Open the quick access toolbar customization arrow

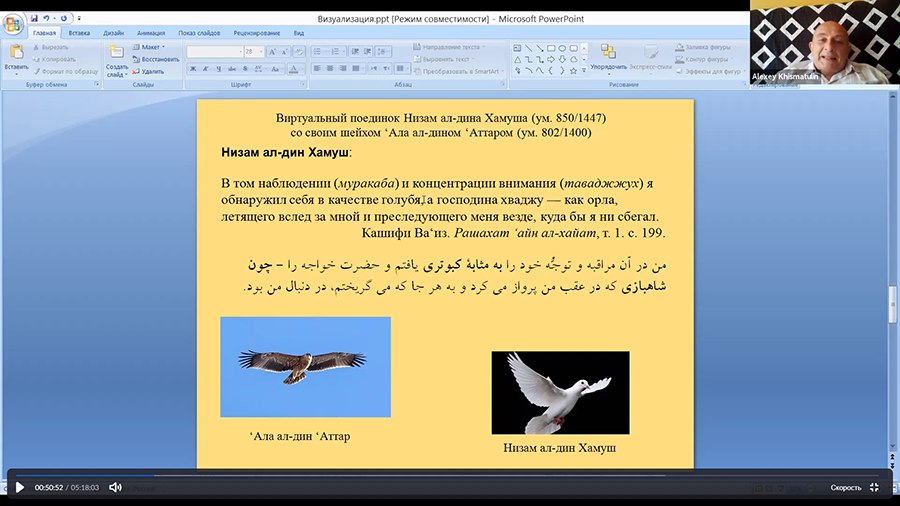point(79,18)
